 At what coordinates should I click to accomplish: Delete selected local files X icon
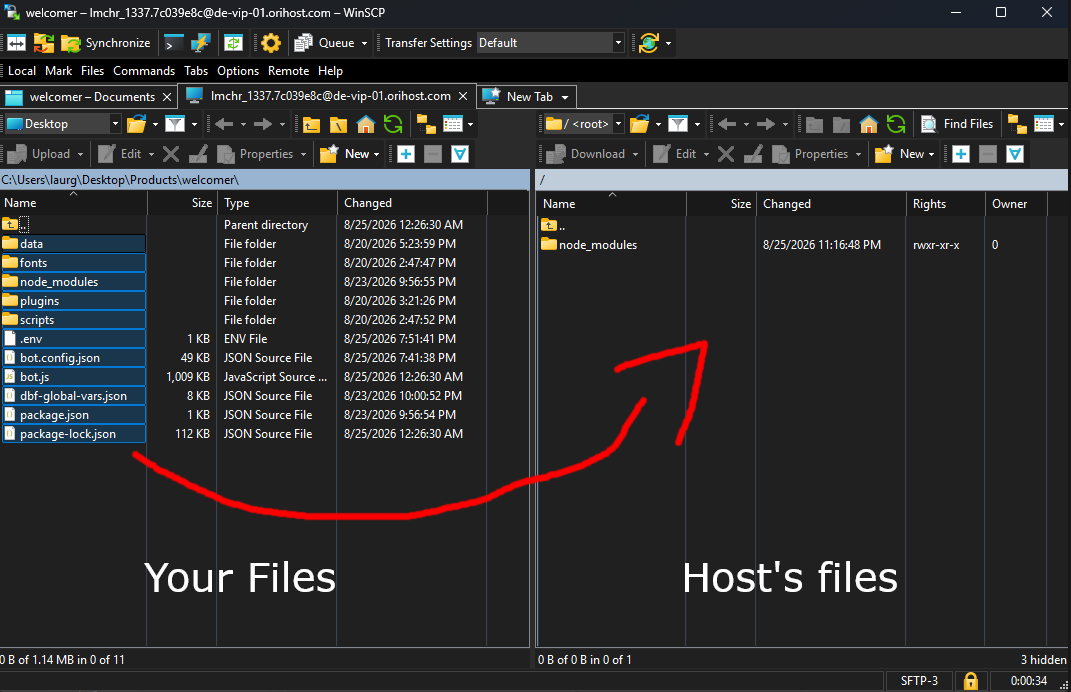(x=171, y=154)
